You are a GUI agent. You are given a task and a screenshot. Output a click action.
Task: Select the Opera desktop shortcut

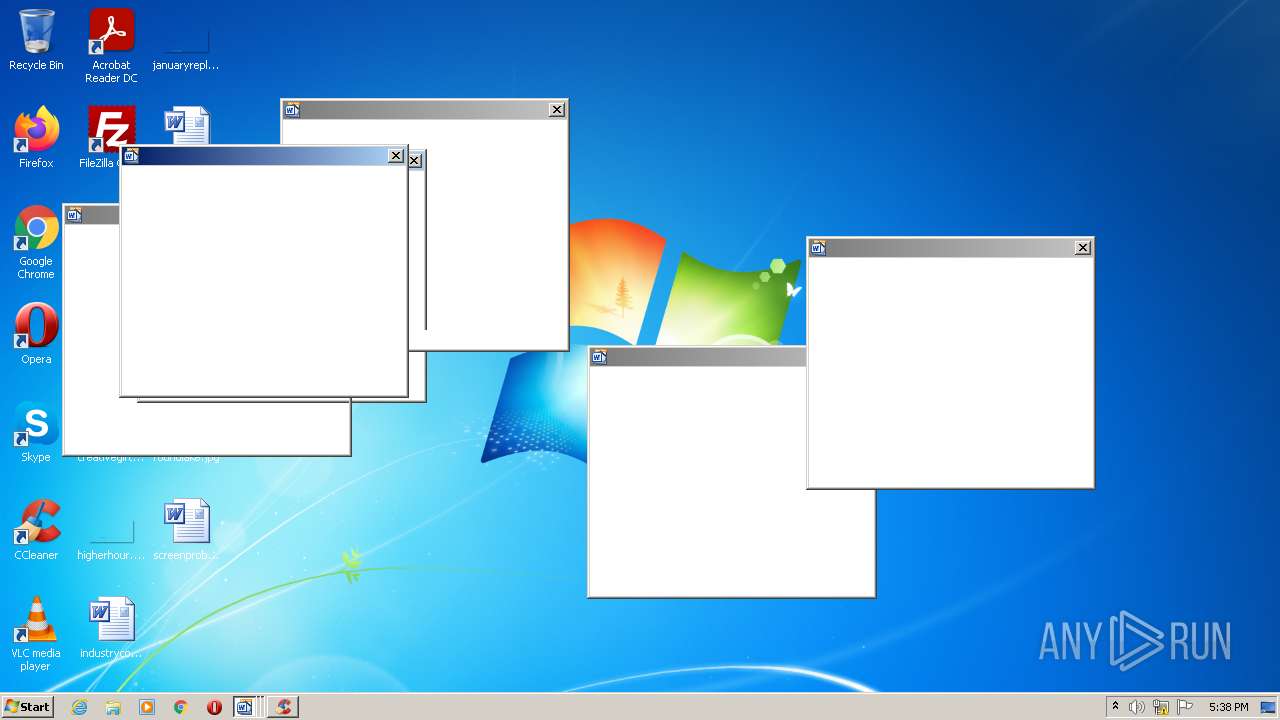click(x=36, y=333)
